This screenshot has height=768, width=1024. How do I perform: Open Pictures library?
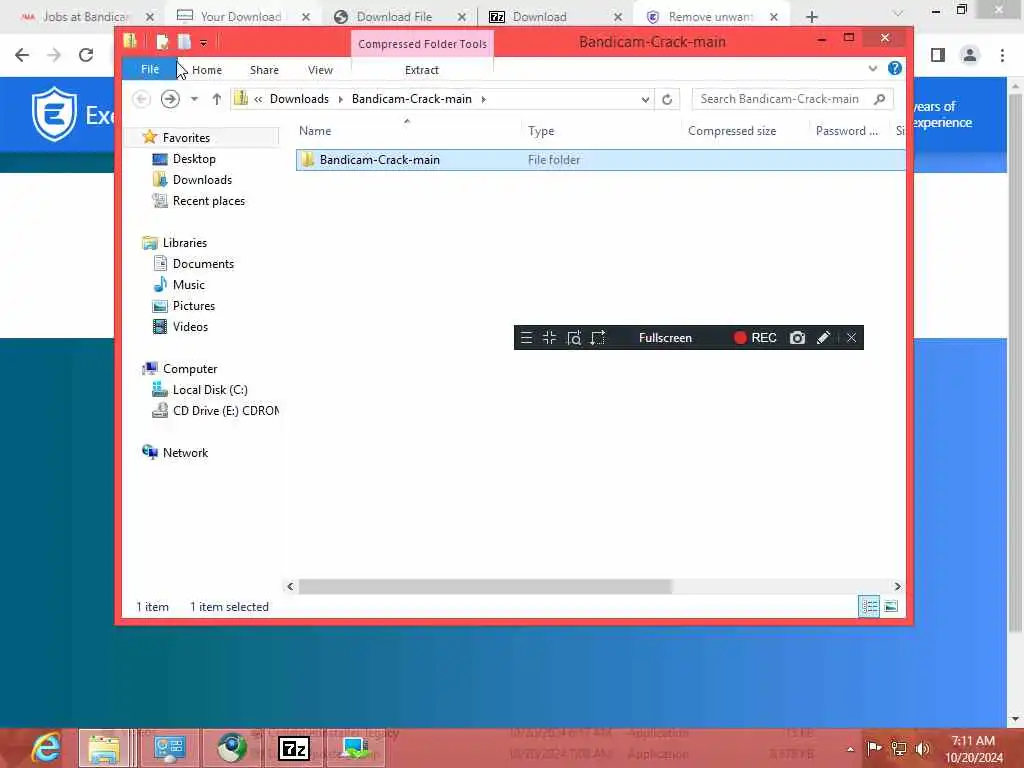click(193, 306)
